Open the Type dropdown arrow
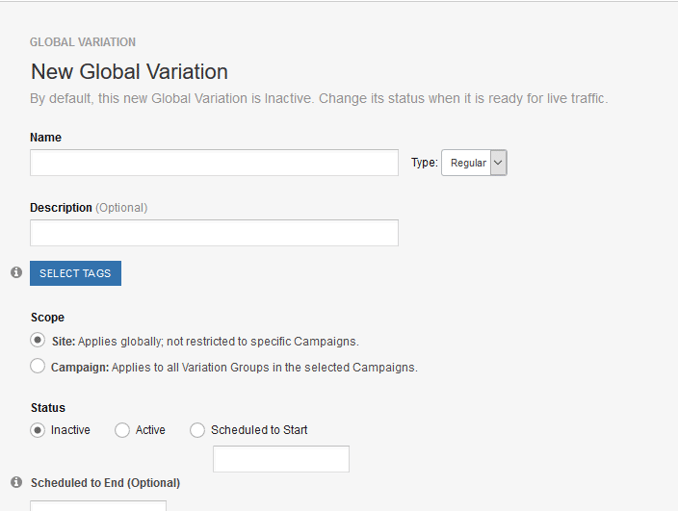The width and height of the screenshot is (678, 511). (498, 163)
